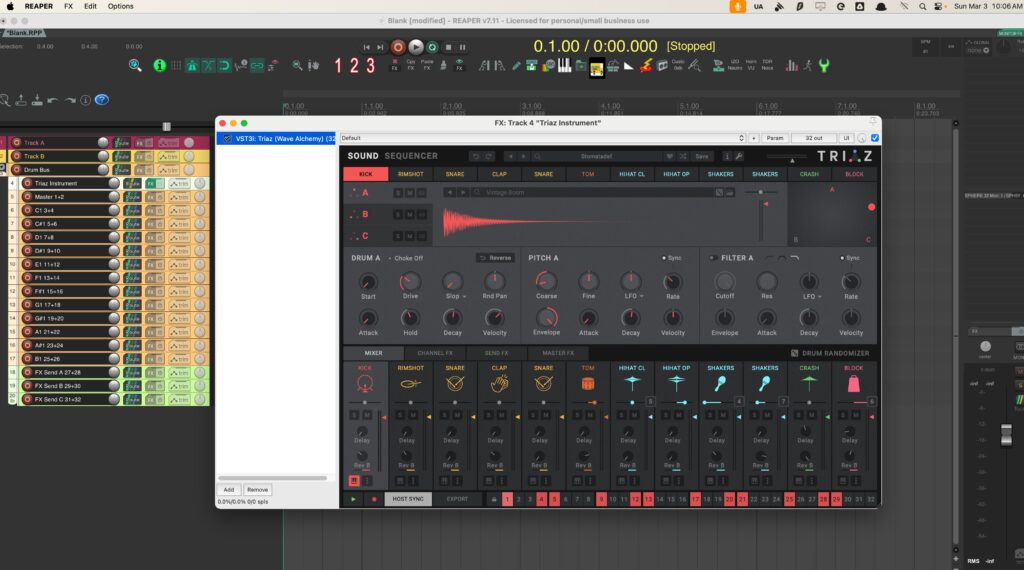Click the Triaz sequencer record button
The image size is (1024, 570).
374,499
